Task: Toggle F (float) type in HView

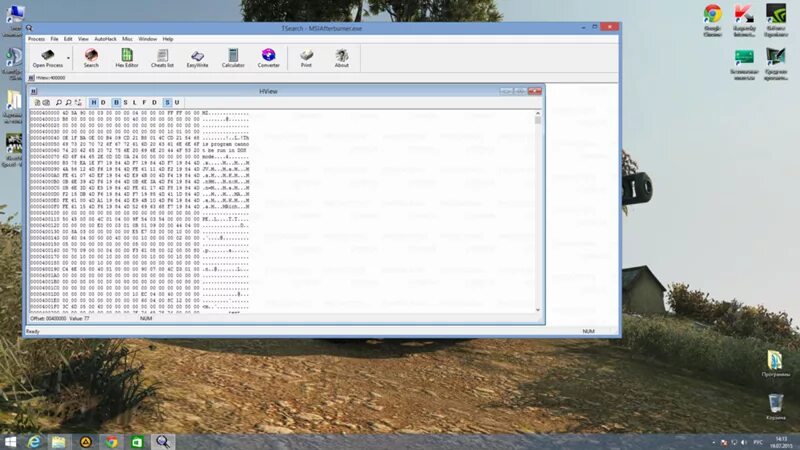Action: (144, 103)
